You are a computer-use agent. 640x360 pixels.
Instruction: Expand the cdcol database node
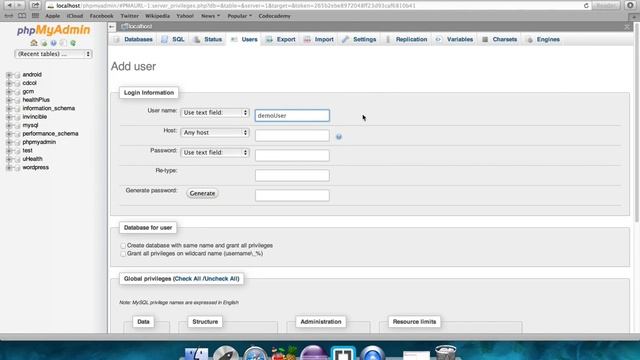click(9, 83)
